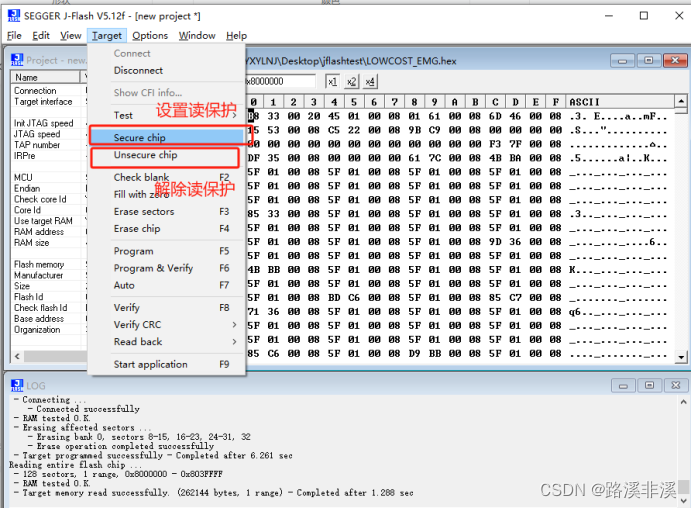Viewport: 692px width, 508px height.
Task: Minimize the hex data file window
Action: pos(623,60)
